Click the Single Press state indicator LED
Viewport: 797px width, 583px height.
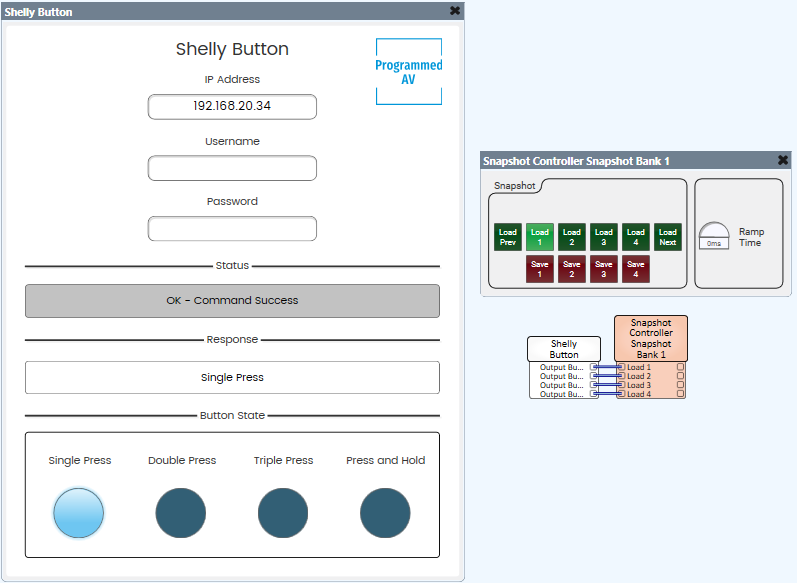click(x=79, y=513)
